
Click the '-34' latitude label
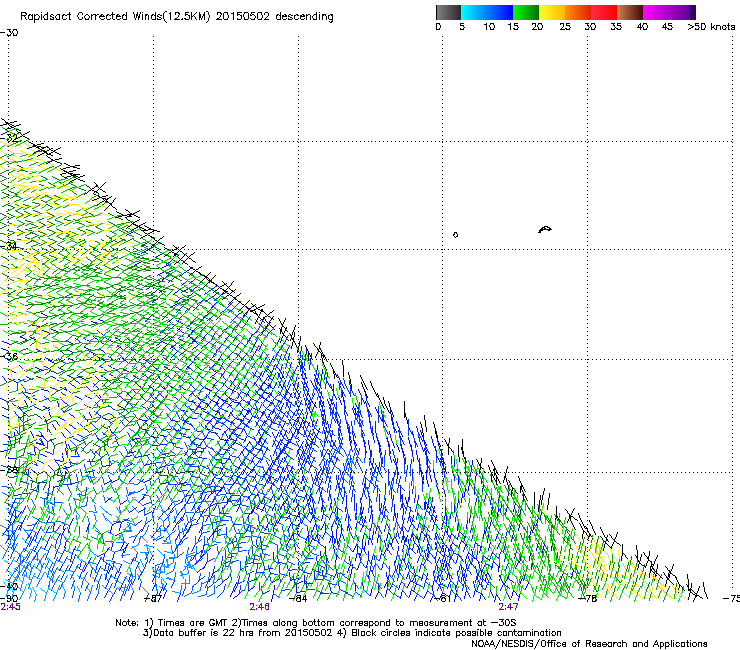[x=9, y=246]
